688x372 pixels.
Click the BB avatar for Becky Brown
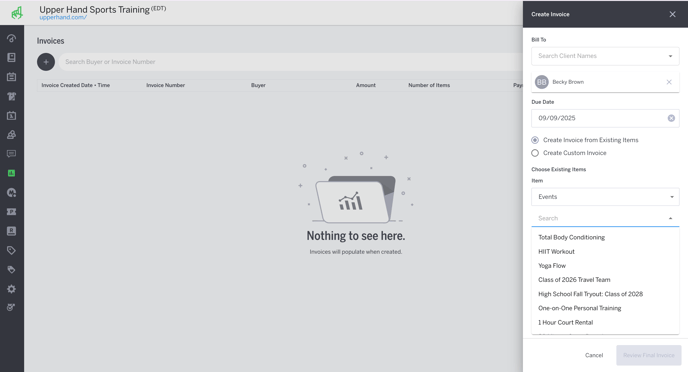tap(542, 82)
